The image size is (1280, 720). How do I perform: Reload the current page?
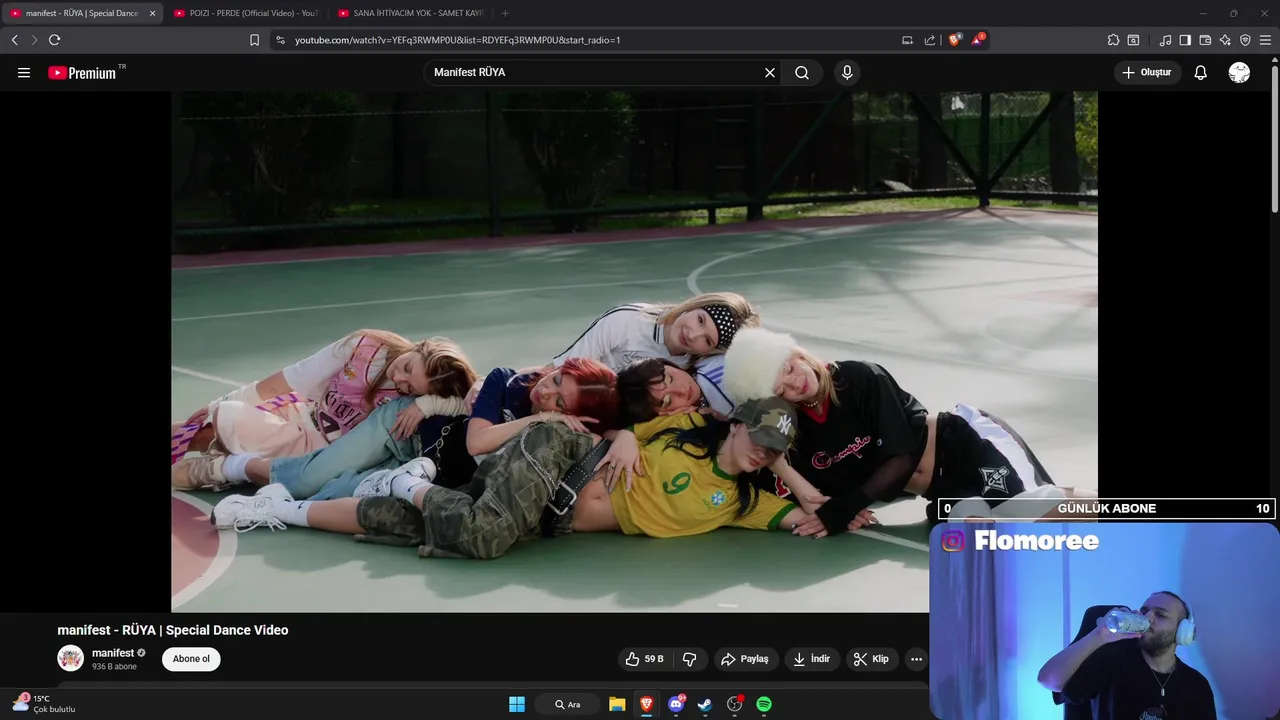point(54,40)
